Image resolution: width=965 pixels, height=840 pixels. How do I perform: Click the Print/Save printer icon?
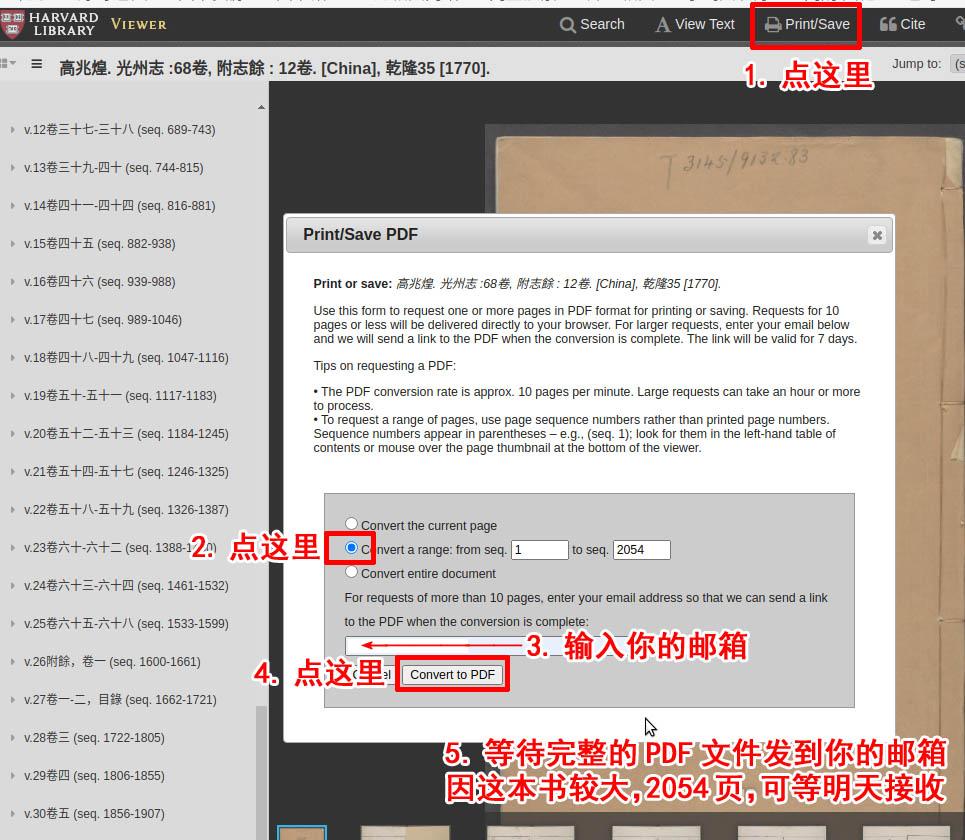(772, 25)
